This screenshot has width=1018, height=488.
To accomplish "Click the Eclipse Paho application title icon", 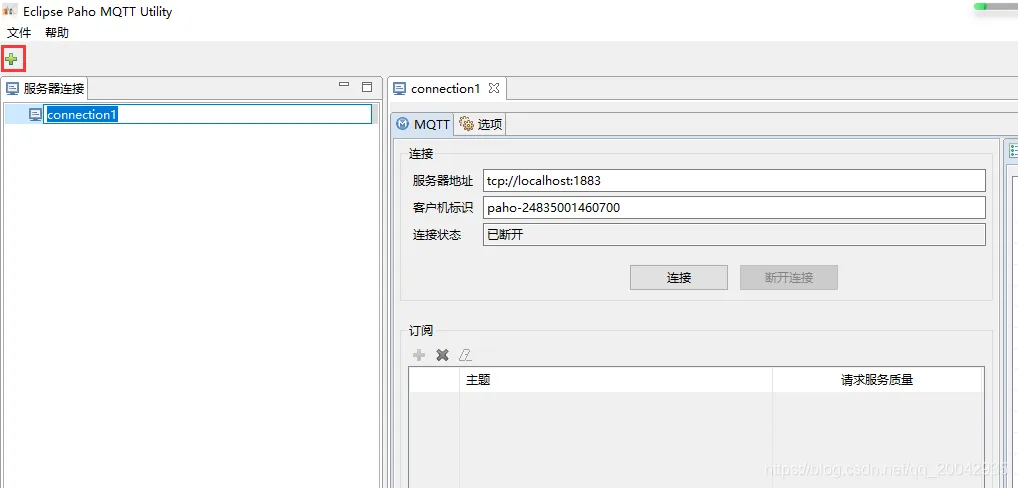I will pyautogui.click(x=10, y=11).
